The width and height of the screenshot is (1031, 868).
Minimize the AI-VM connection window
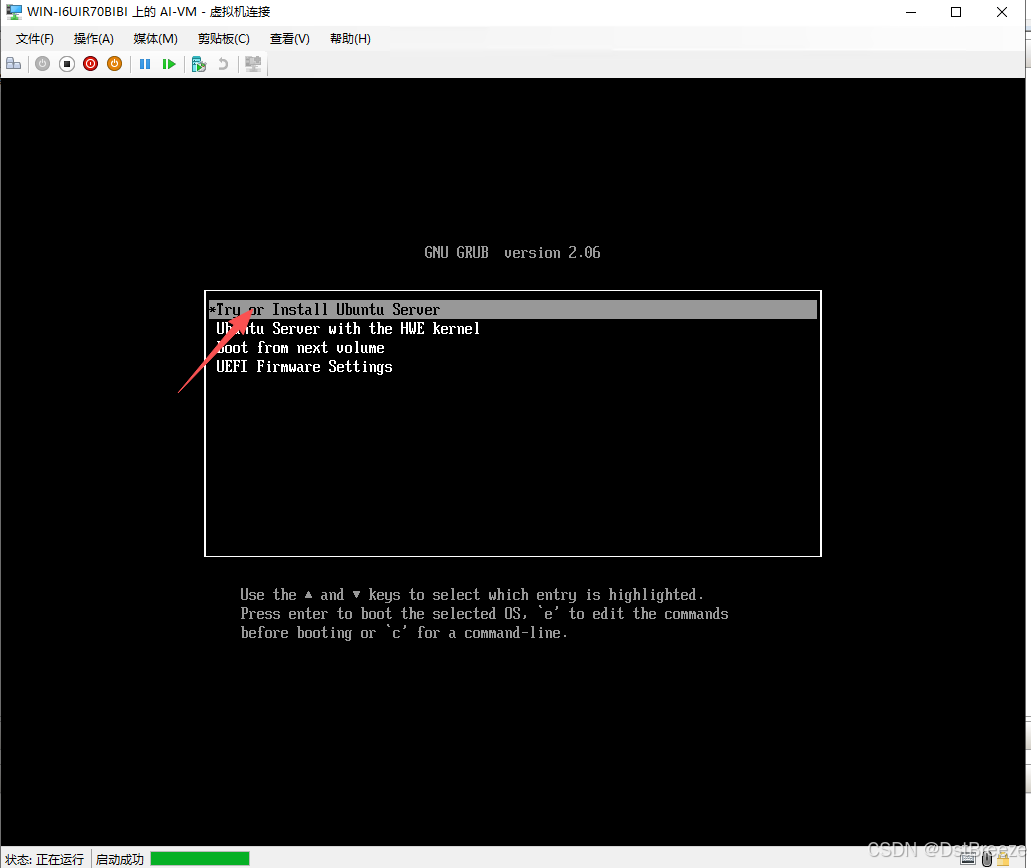911,12
